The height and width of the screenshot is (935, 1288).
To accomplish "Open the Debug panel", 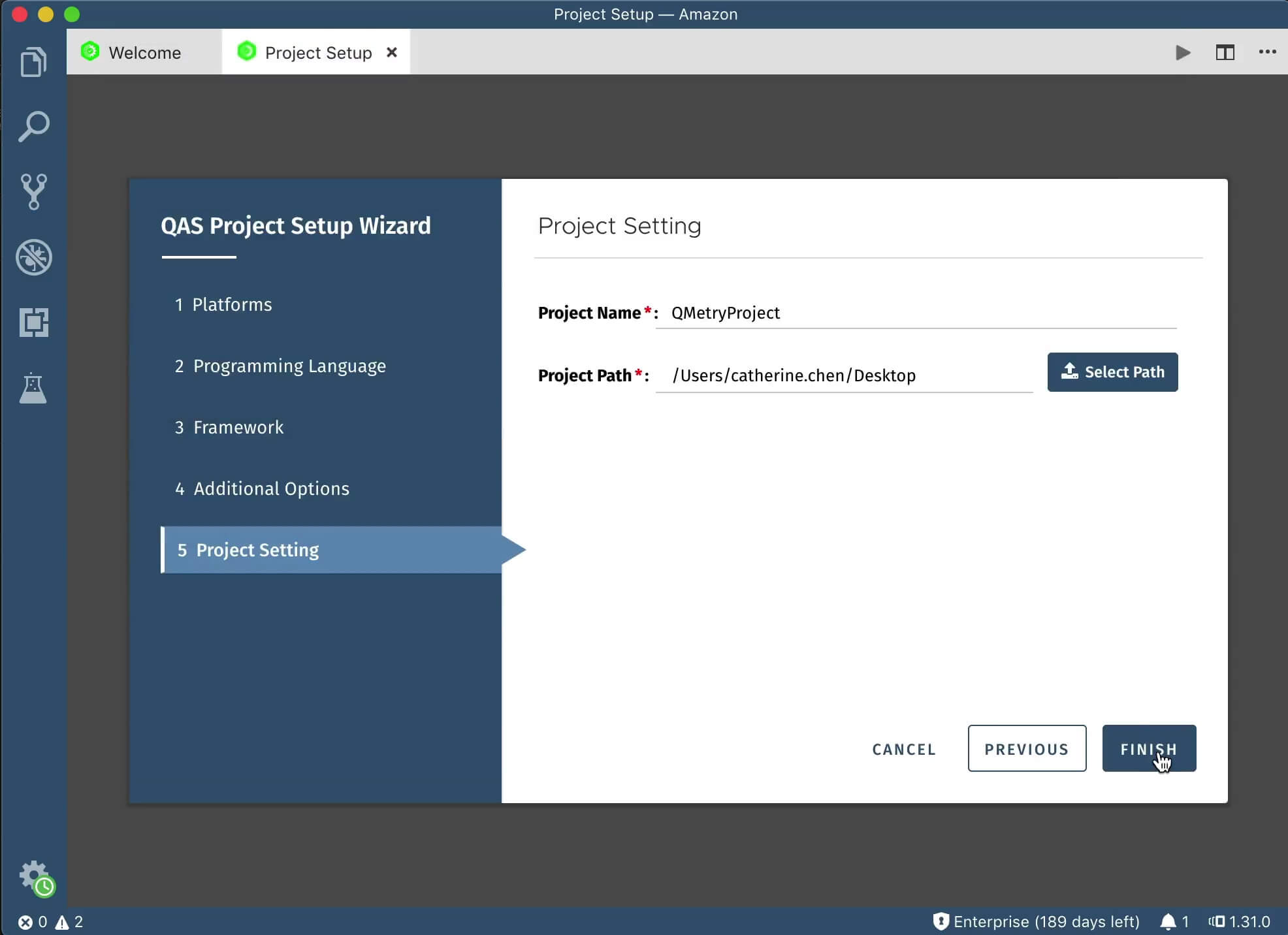I will click(34, 257).
